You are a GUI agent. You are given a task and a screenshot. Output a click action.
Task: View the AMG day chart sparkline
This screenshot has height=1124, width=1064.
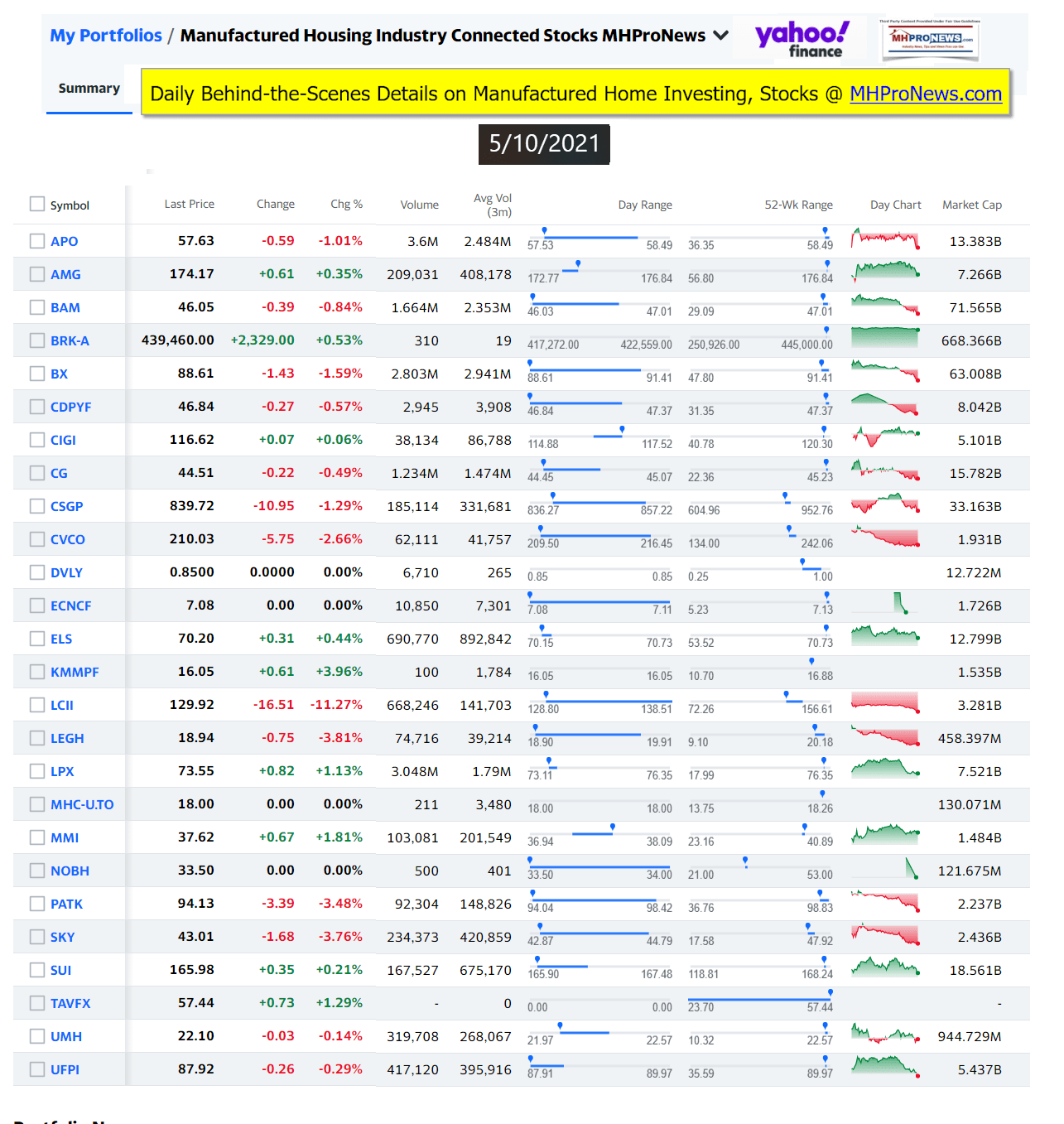(x=885, y=271)
